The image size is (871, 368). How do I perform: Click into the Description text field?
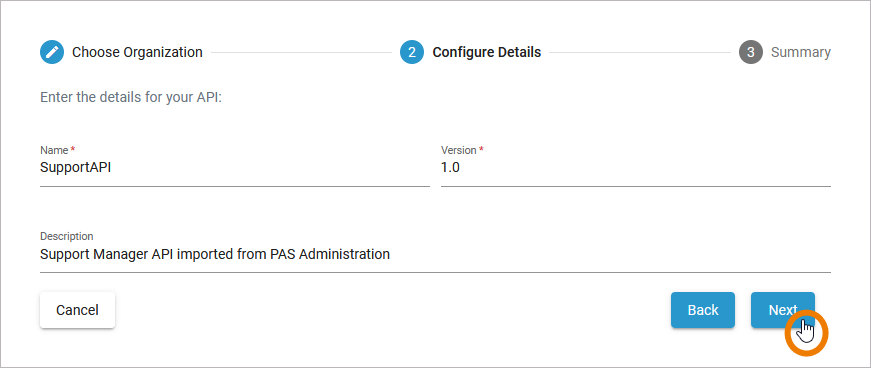pos(436,255)
